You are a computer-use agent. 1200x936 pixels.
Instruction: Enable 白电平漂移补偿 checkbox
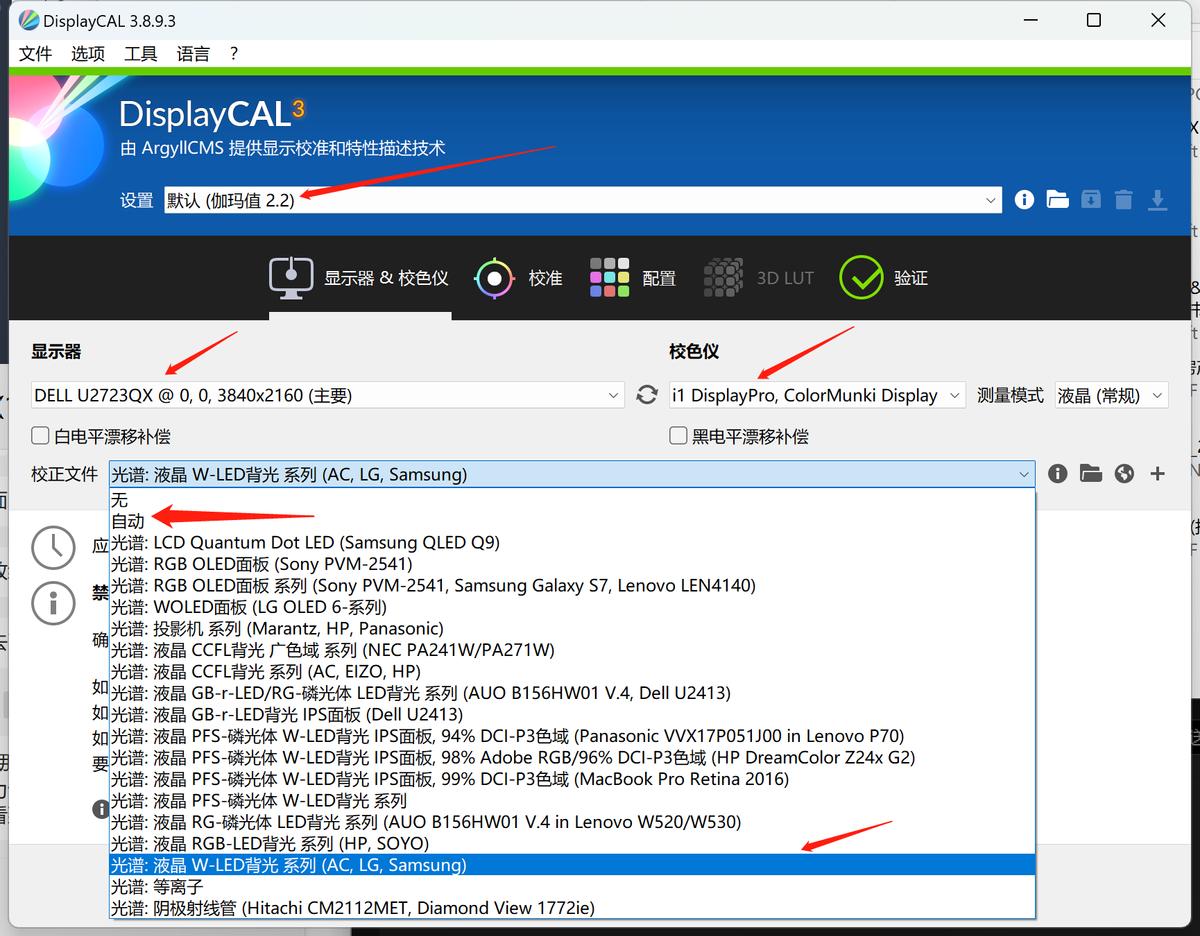click(41, 436)
